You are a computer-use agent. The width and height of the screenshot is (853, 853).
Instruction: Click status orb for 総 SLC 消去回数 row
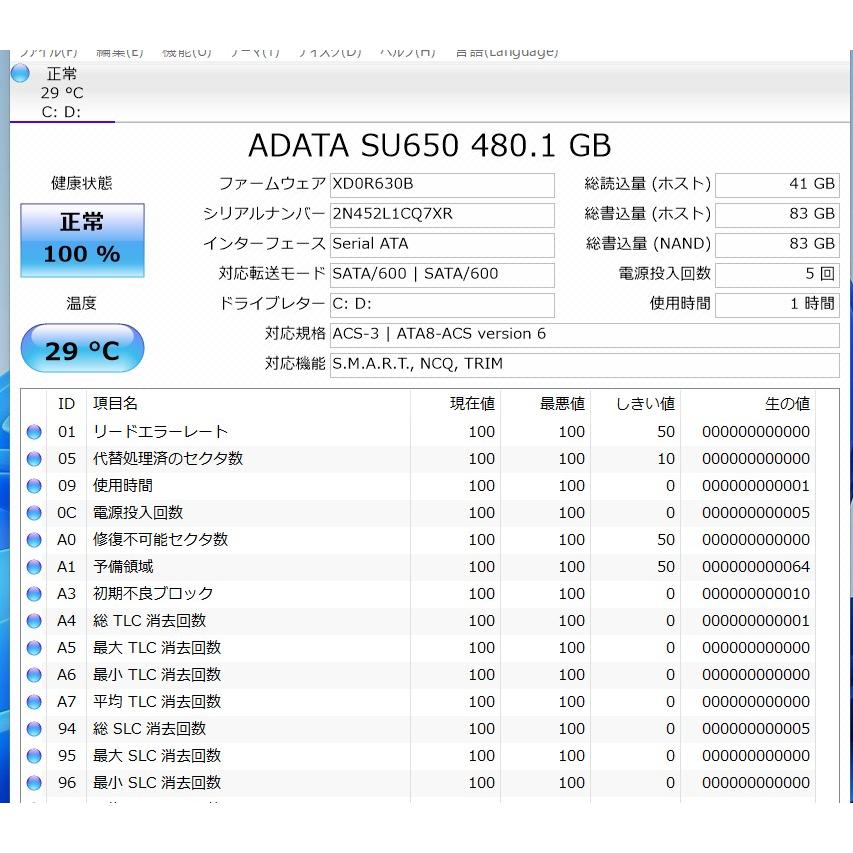34,729
